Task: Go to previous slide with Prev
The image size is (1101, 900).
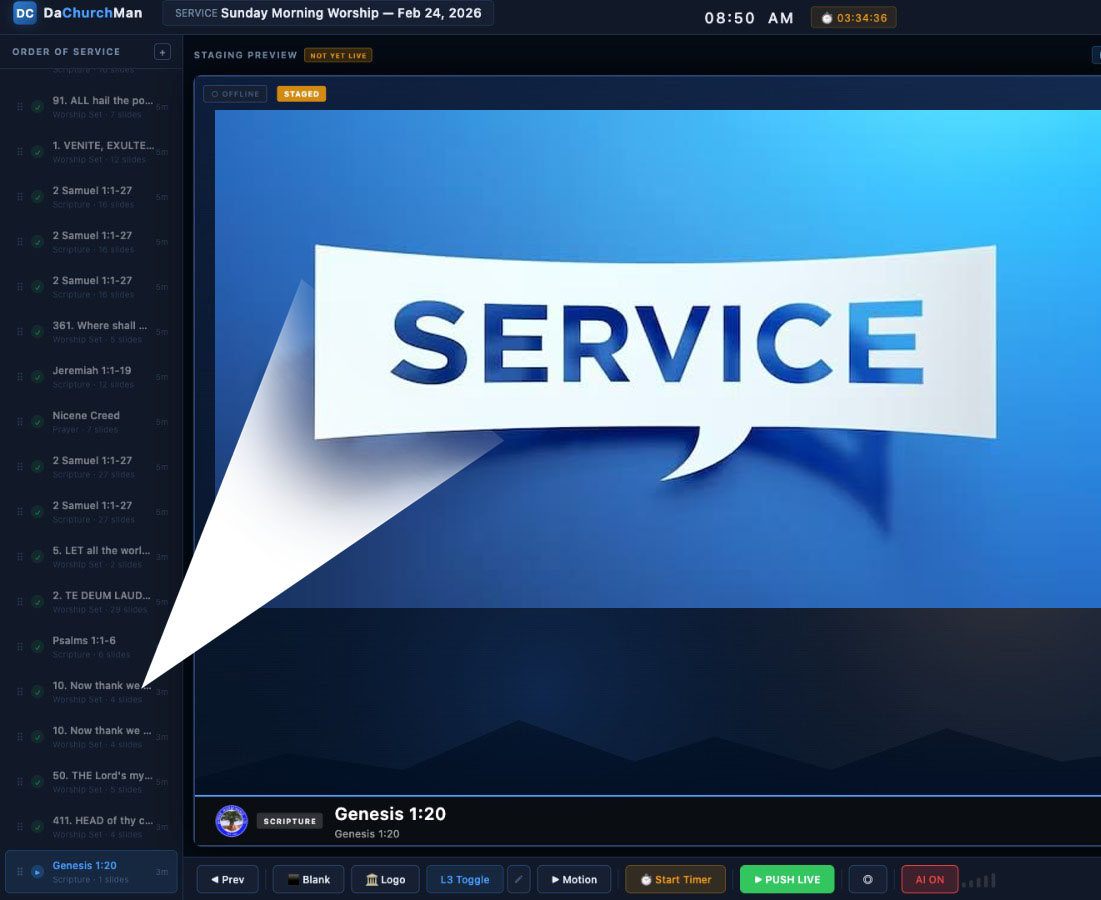Action: [x=228, y=879]
